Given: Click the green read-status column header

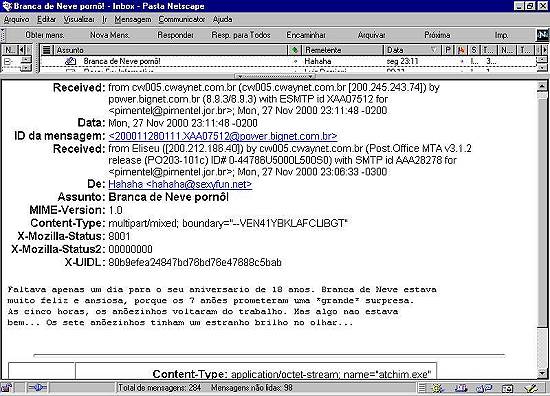Looking at the screenshot, I should pos(295,50).
